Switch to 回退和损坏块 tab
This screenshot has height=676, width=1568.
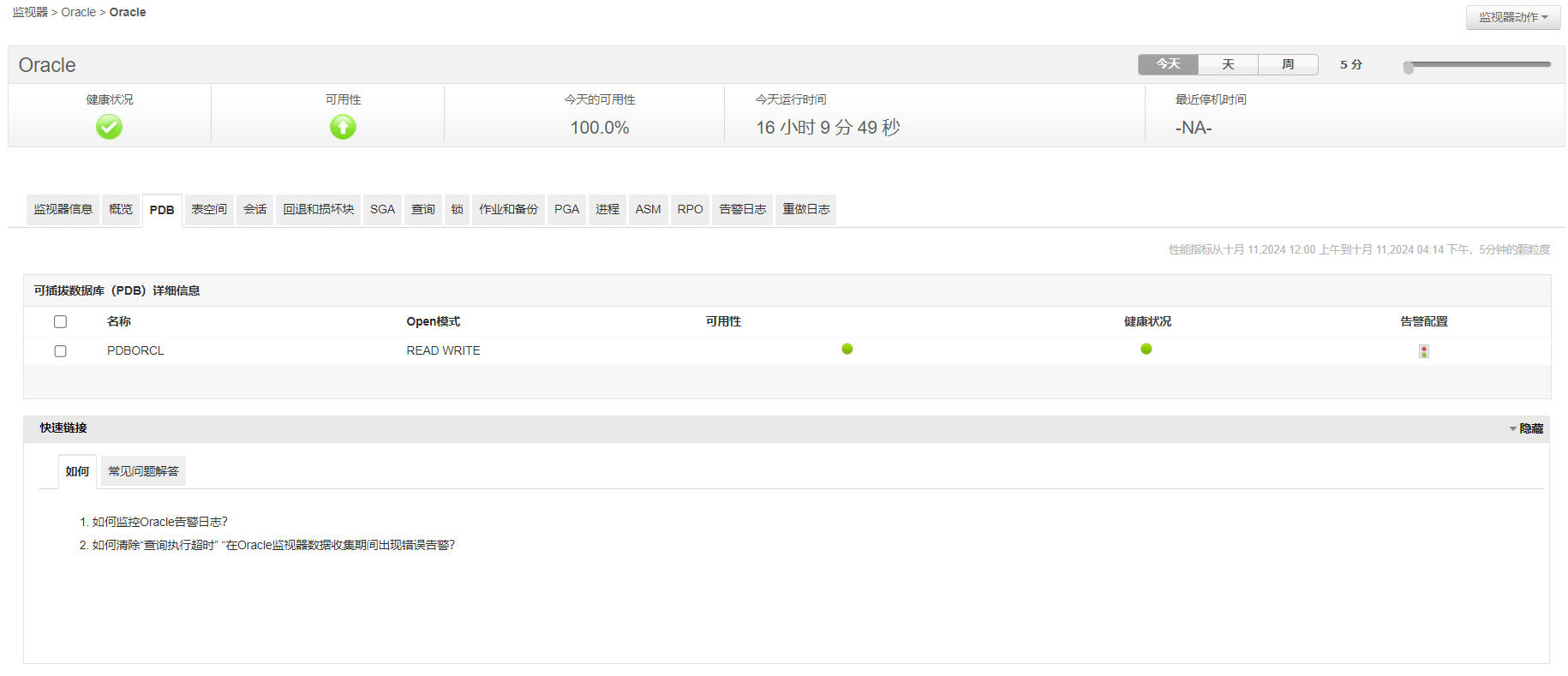point(319,210)
